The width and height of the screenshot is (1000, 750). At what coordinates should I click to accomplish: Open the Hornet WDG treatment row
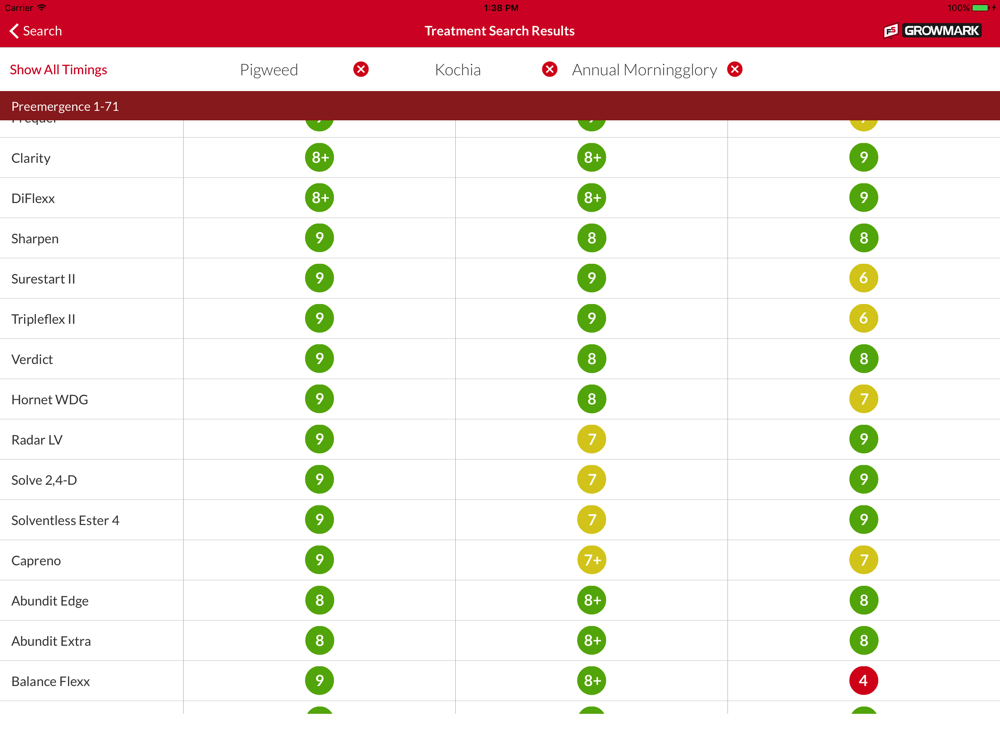(x=500, y=399)
